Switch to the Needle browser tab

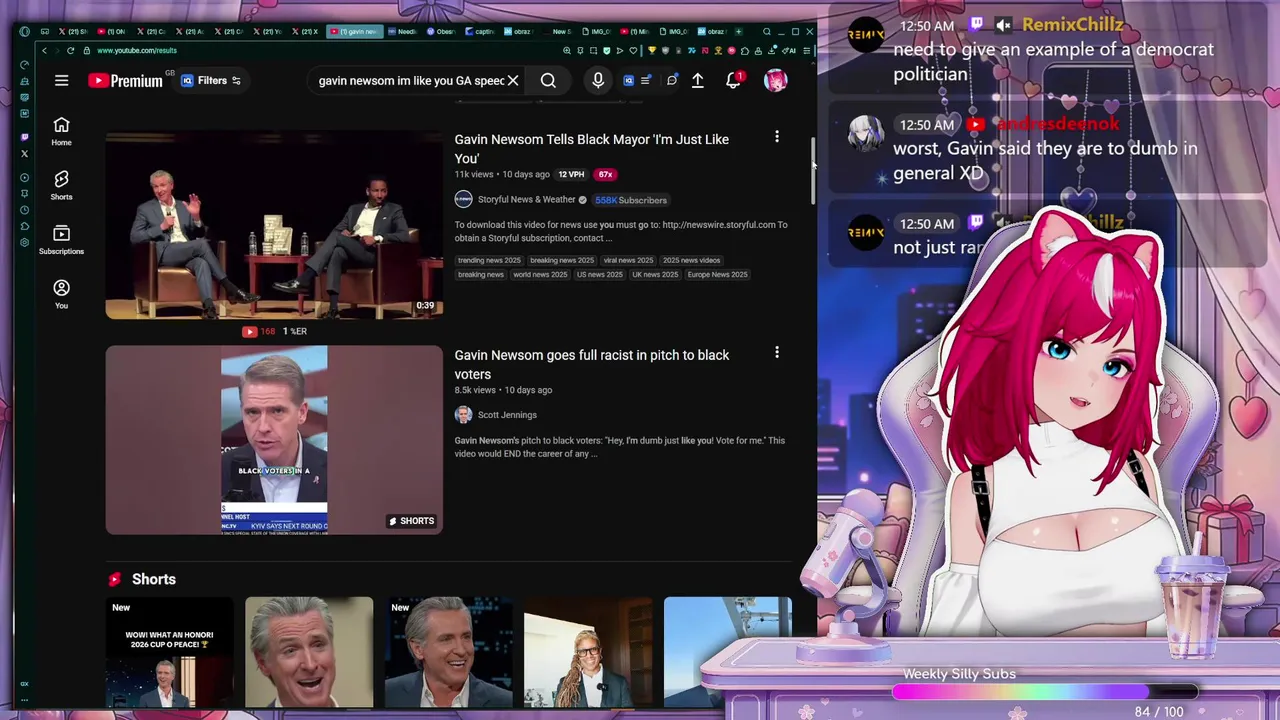pyautogui.click(x=402, y=31)
